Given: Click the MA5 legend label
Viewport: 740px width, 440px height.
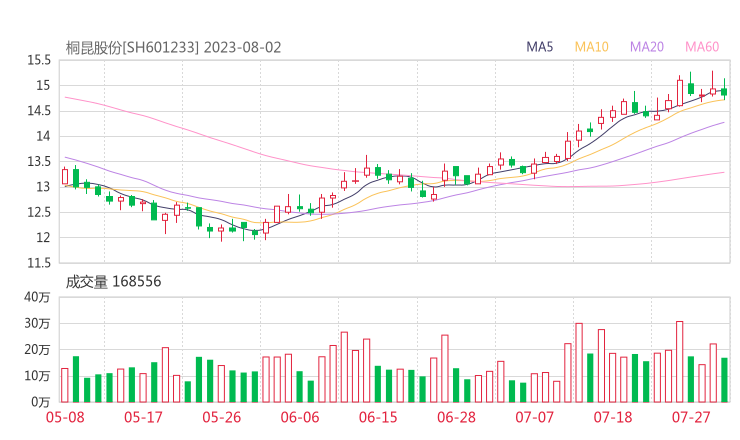Looking at the screenshot, I should tap(539, 47).
